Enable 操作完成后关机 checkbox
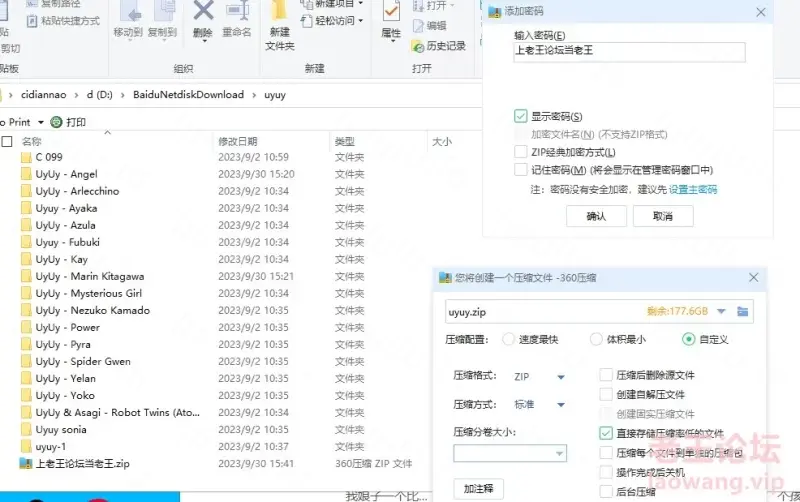This screenshot has width=800, height=502. pos(606,472)
